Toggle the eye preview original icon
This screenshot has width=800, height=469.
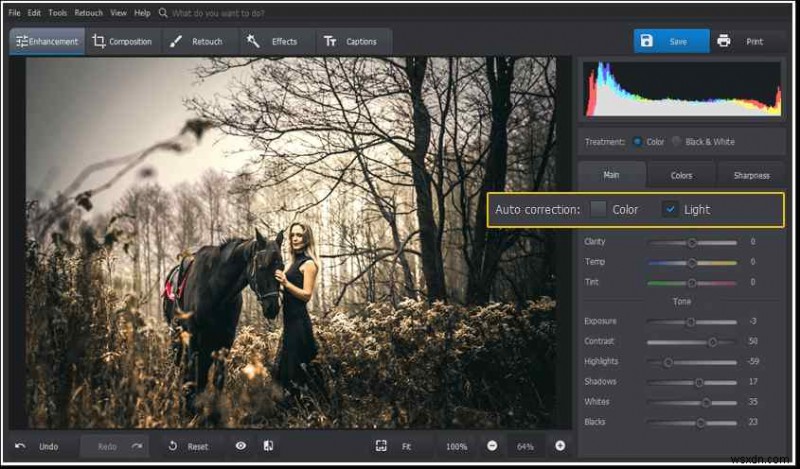coord(241,446)
